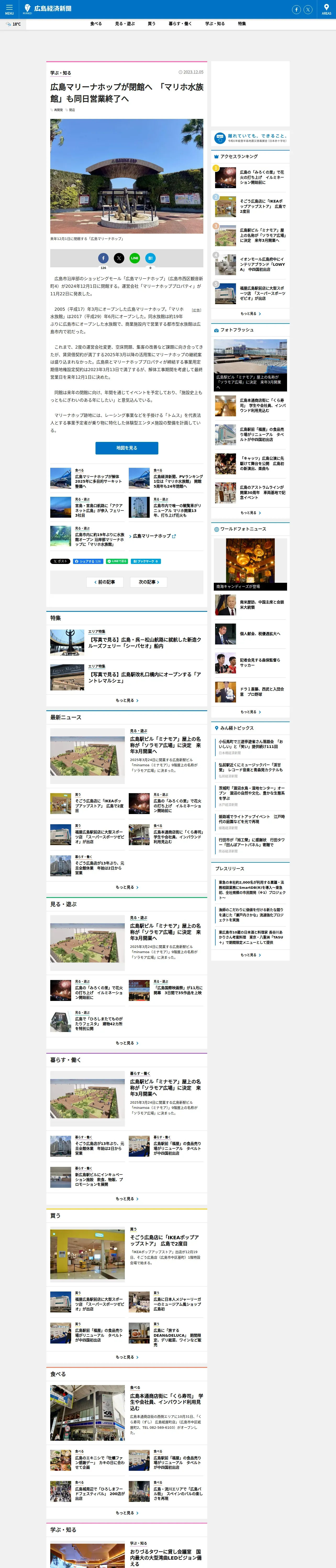Screen dimensions: 336x1568
Task: Click the B! ブックマーク 0 button
Action: point(146,561)
